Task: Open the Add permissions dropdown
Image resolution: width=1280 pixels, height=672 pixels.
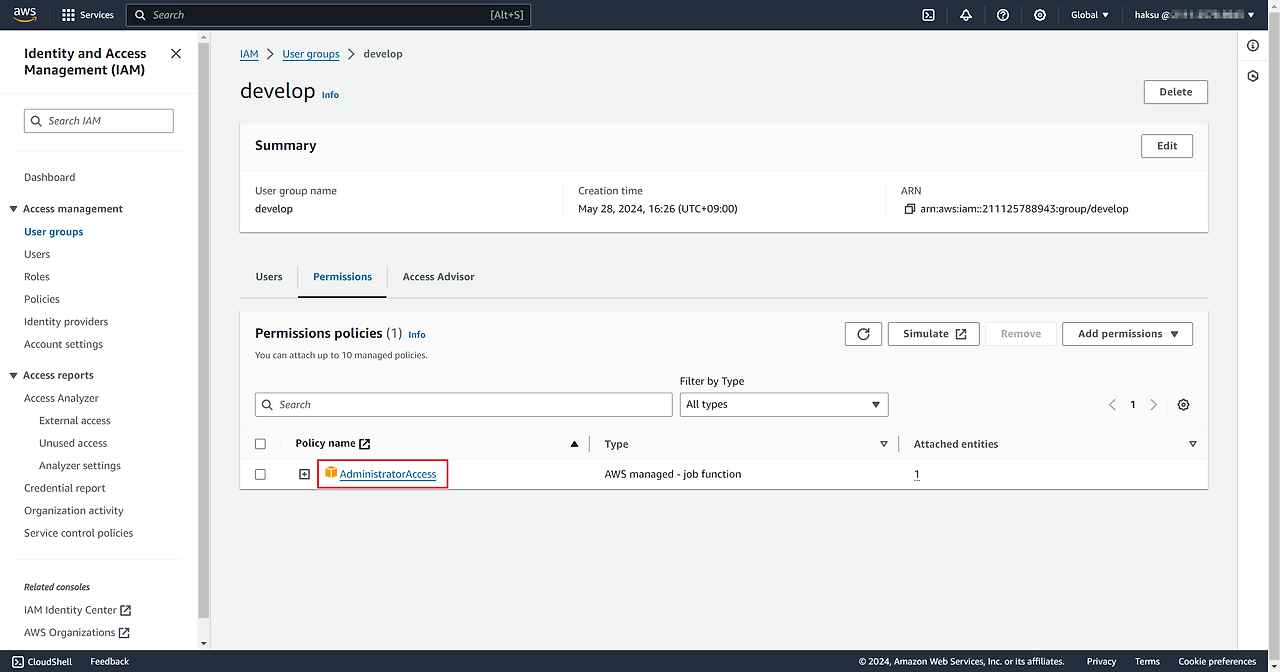Action: [1127, 334]
